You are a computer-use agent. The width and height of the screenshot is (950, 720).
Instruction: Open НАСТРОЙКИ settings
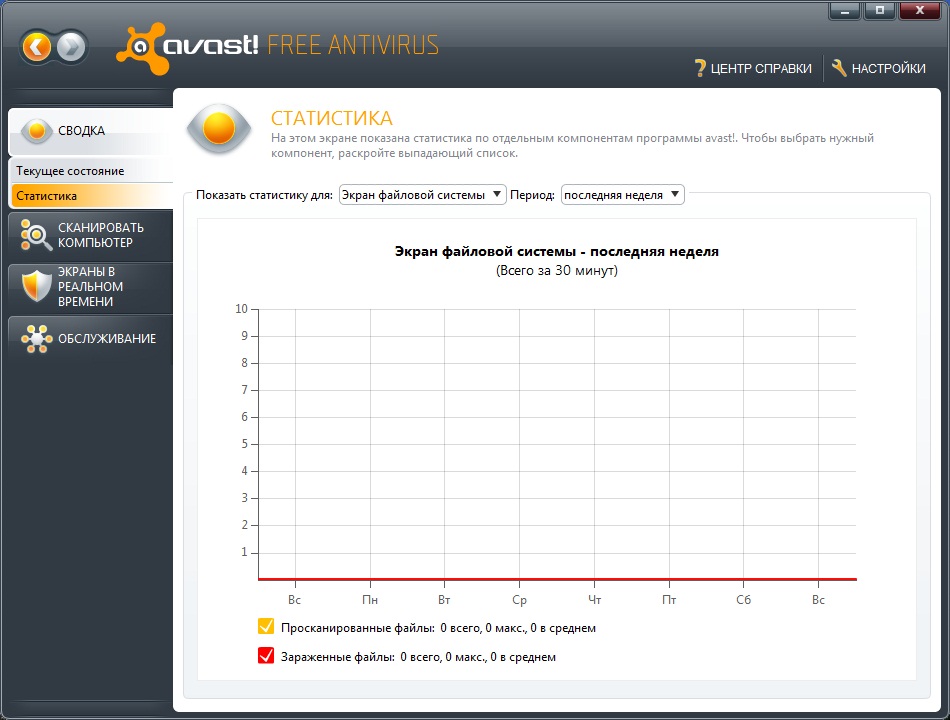879,68
